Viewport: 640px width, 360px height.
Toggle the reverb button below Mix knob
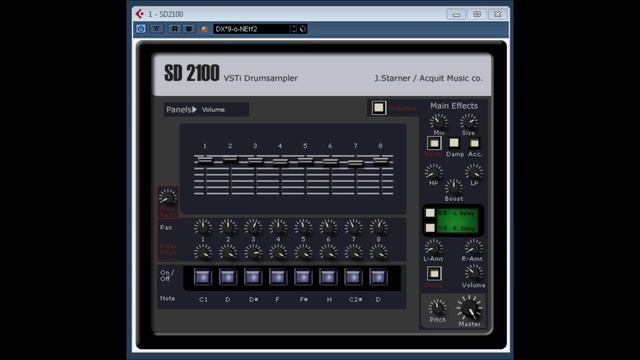point(434,143)
